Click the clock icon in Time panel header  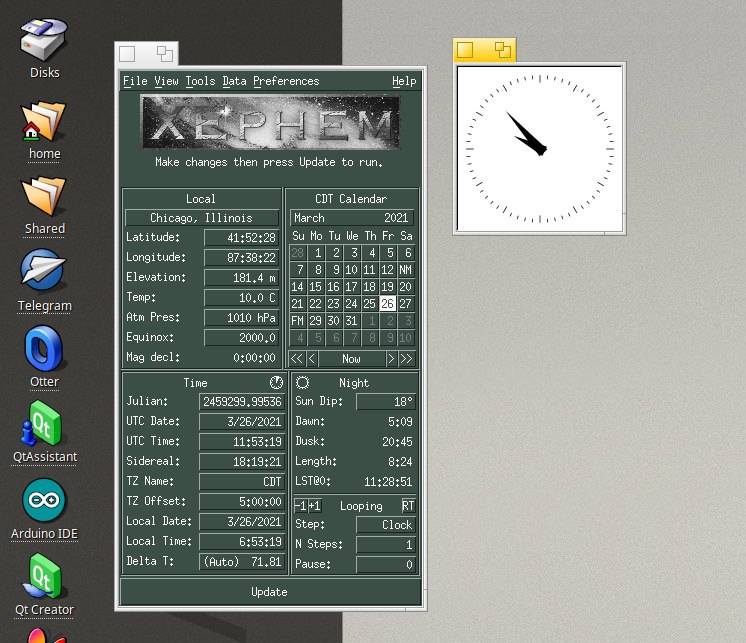(276, 382)
